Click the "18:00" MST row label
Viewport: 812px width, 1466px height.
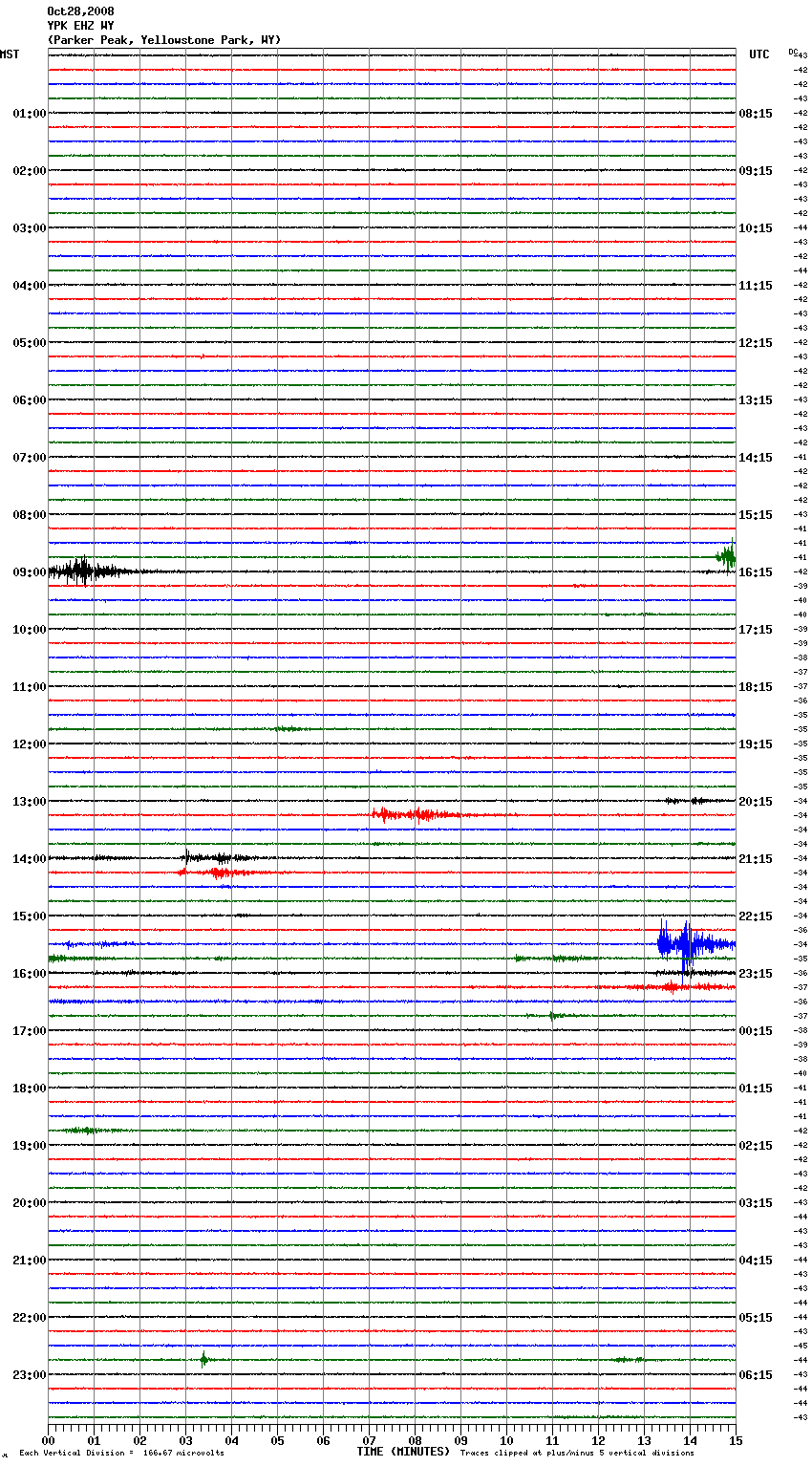(x=30, y=1089)
